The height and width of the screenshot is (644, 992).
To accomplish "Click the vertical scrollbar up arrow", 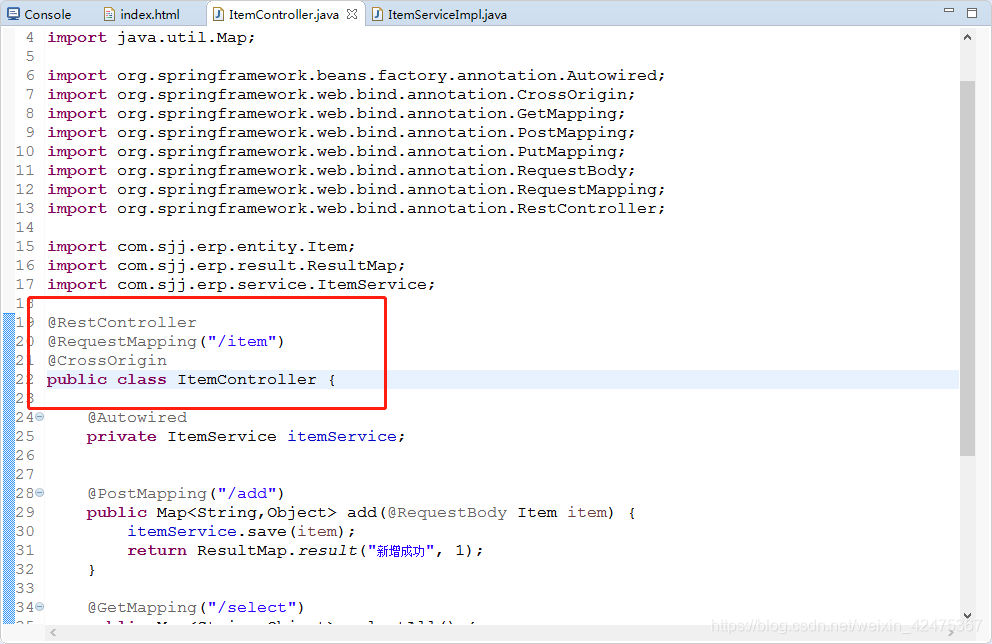I will pyautogui.click(x=967, y=37).
